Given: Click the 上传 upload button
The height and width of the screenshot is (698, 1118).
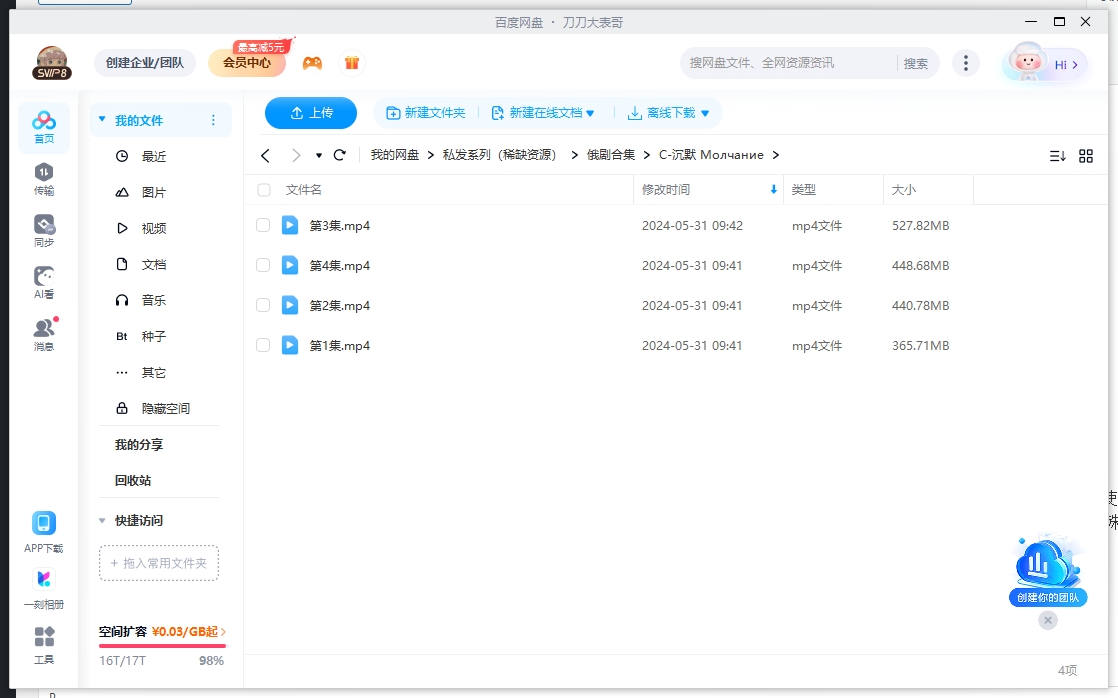Looking at the screenshot, I should coord(311,113).
